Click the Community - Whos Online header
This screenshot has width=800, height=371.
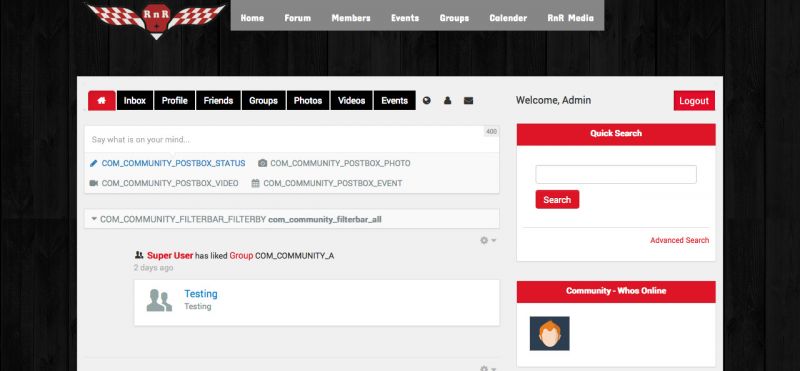[x=616, y=291]
